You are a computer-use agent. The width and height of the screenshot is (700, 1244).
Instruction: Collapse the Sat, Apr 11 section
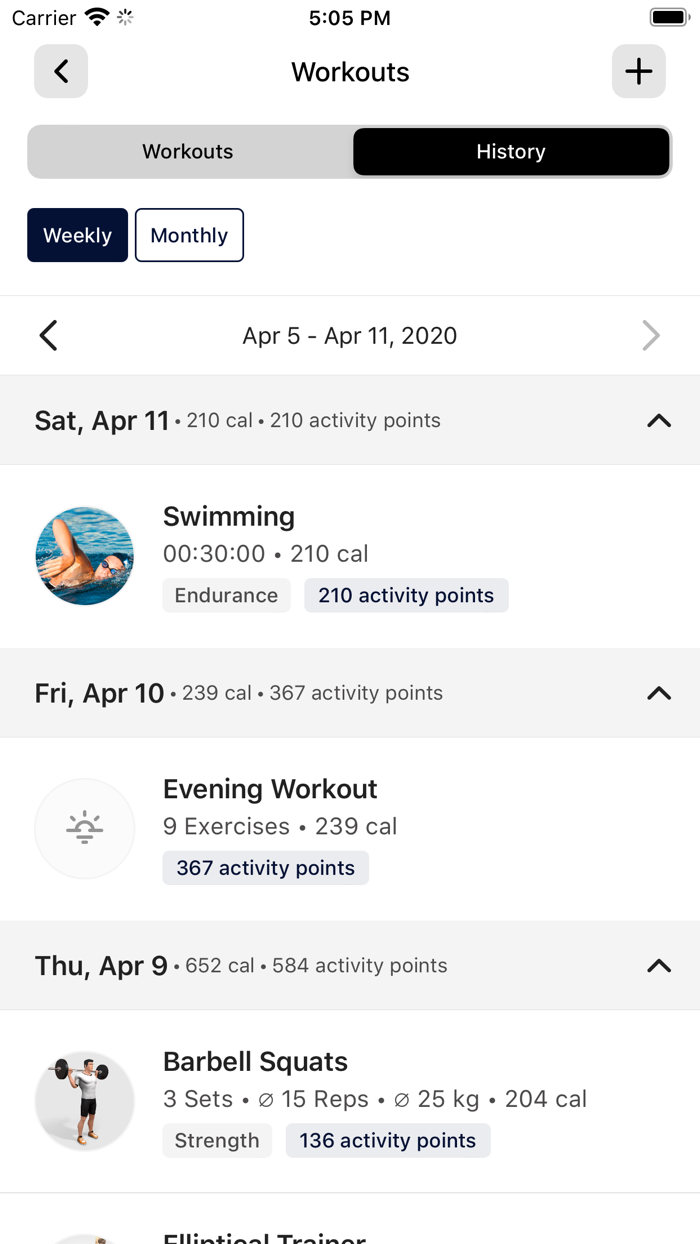(x=658, y=420)
